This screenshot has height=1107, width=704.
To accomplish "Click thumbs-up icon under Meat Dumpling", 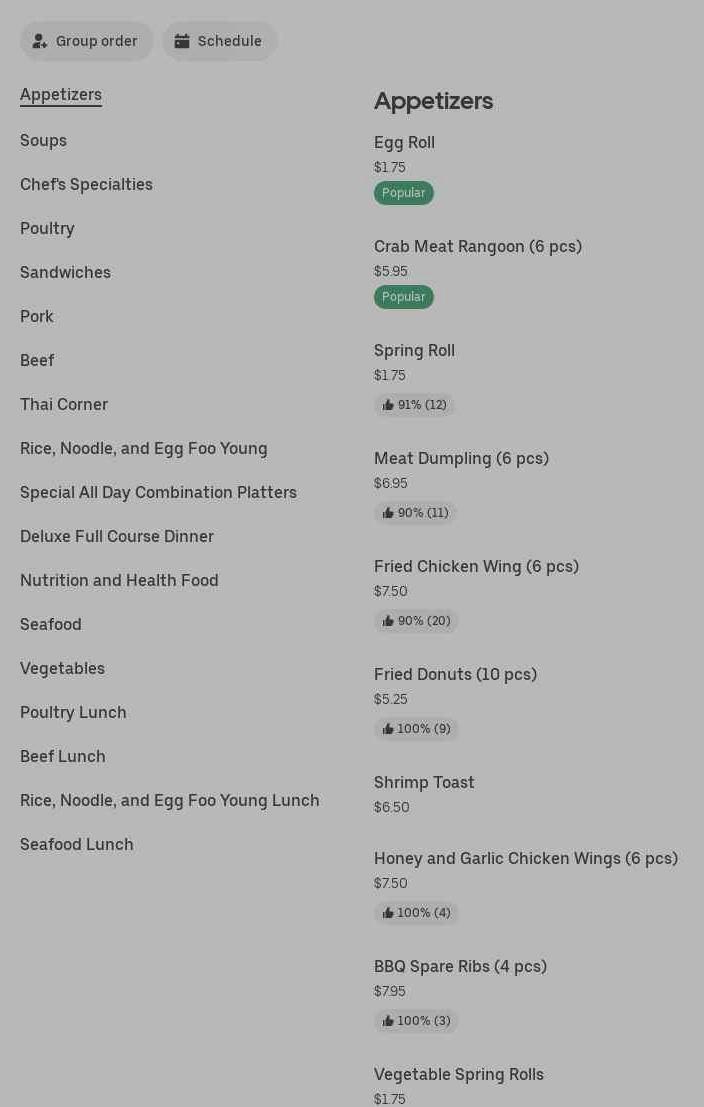I will pos(388,513).
